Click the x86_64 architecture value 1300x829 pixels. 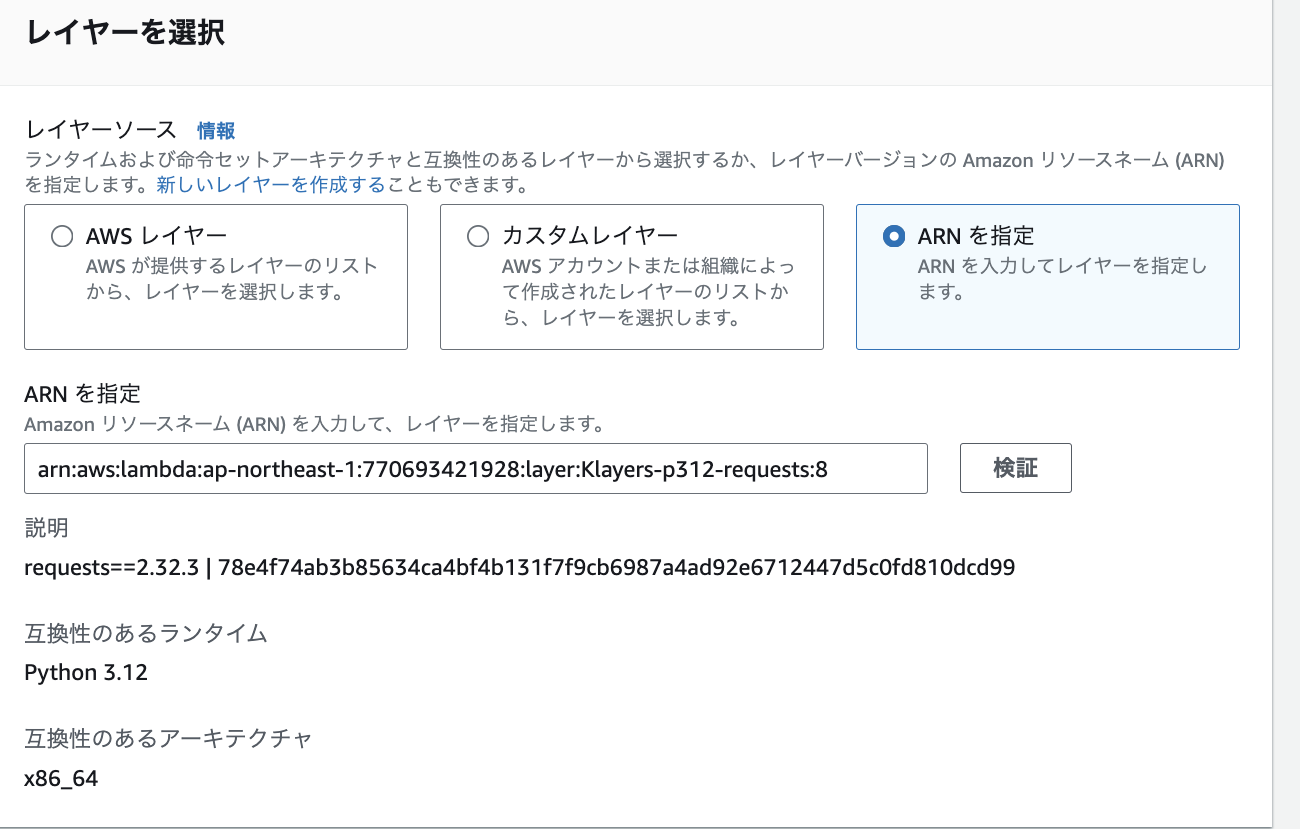point(61,778)
